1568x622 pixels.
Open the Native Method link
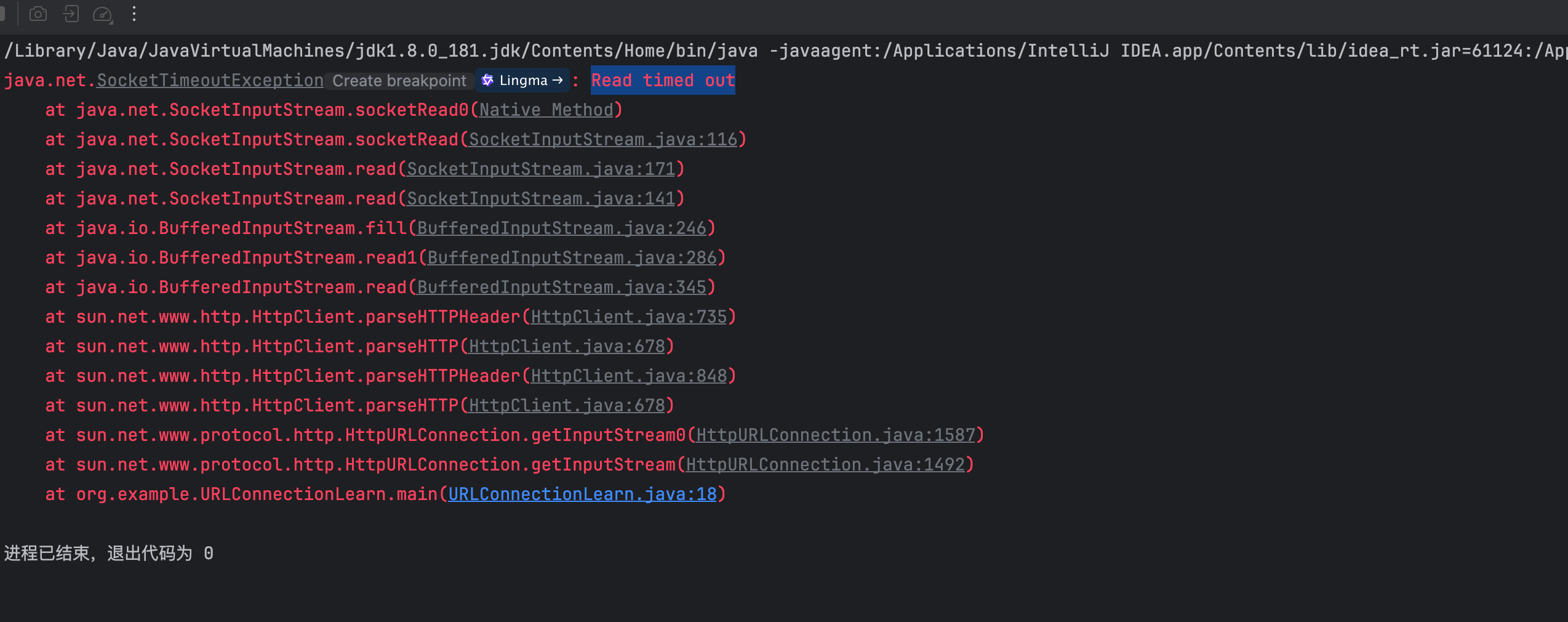[546, 110]
